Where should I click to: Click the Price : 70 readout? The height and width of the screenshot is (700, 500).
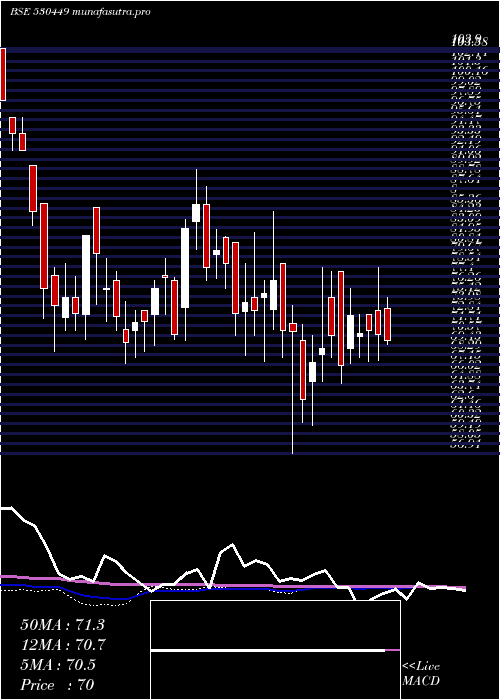(x=58, y=684)
